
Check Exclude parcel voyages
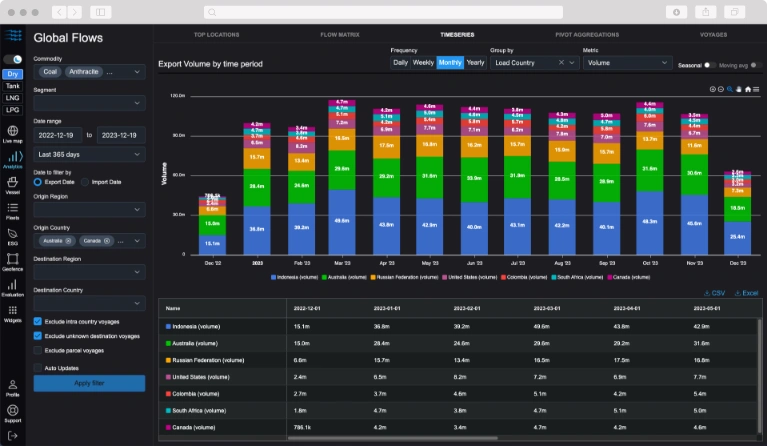[x=37, y=350]
